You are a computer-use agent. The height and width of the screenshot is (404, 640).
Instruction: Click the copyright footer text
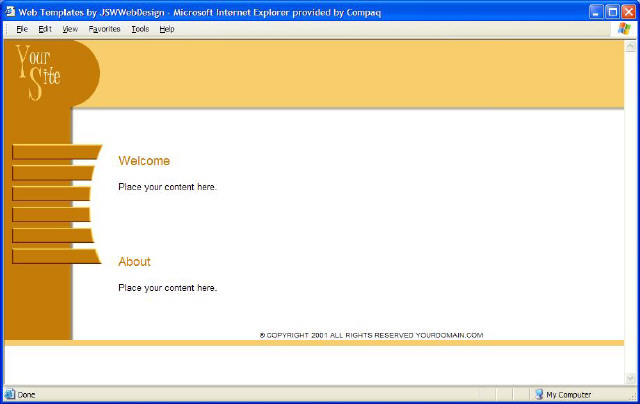[x=371, y=335]
